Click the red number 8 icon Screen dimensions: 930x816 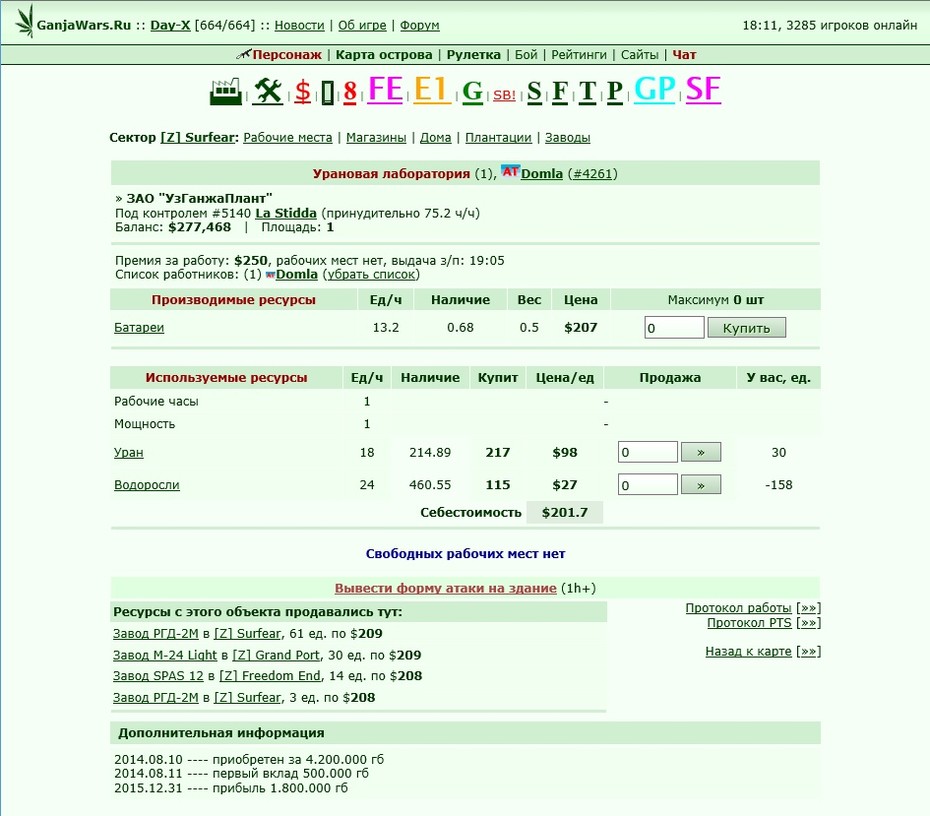click(x=350, y=93)
